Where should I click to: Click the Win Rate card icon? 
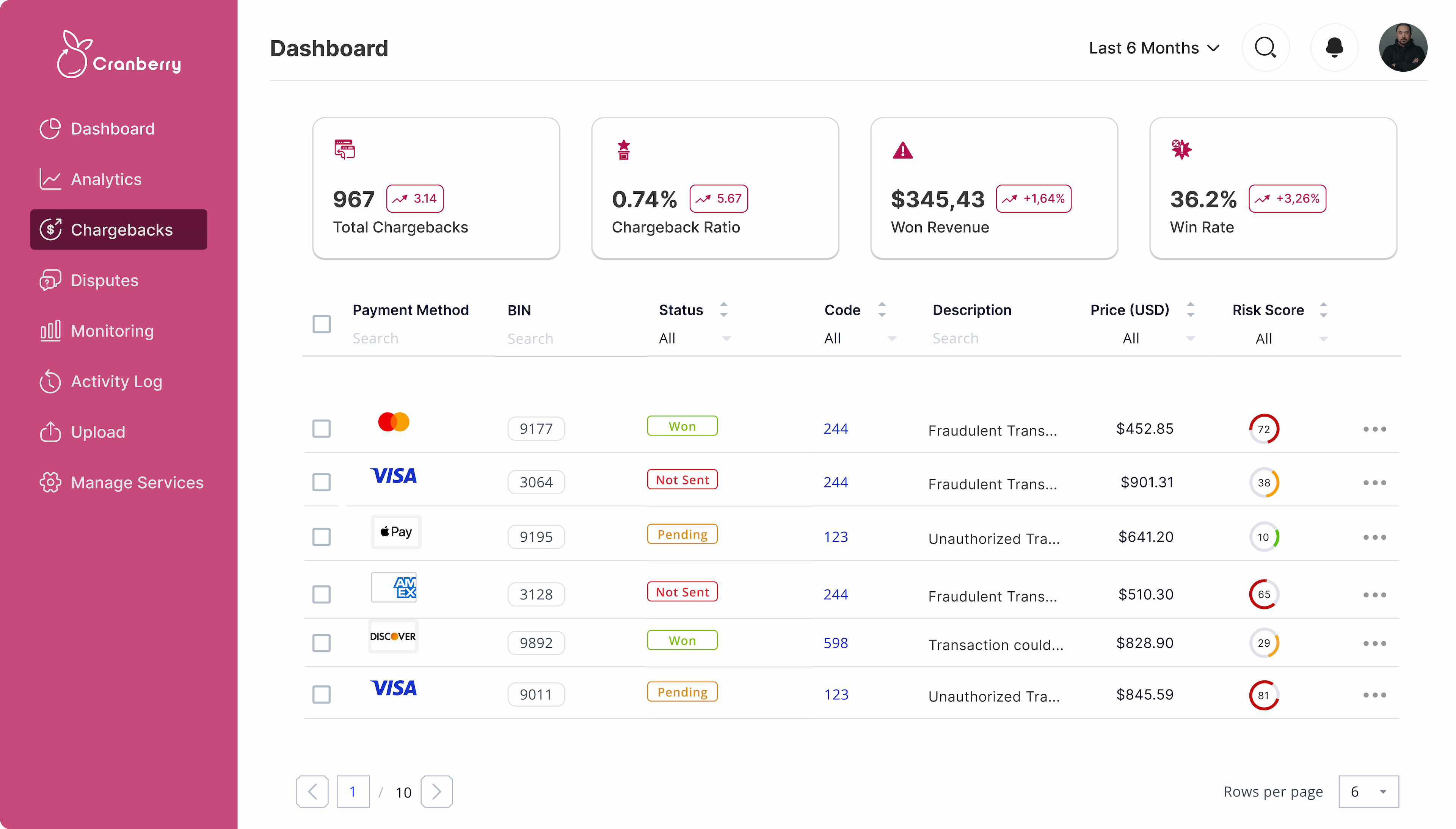pos(1181,149)
